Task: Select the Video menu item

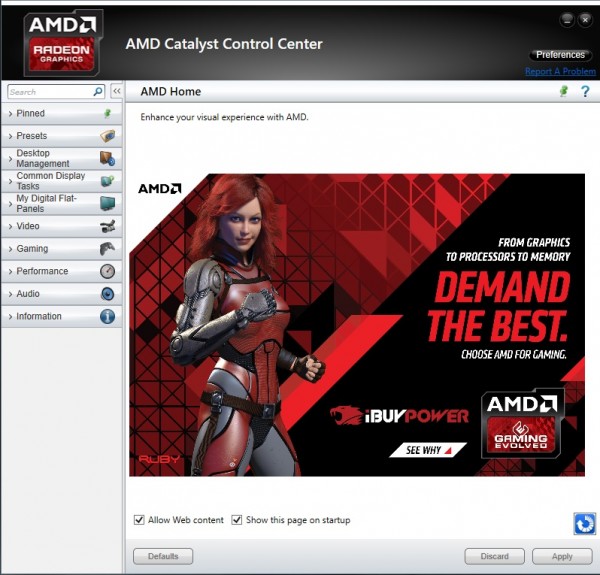Action: (x=62, y=226)
